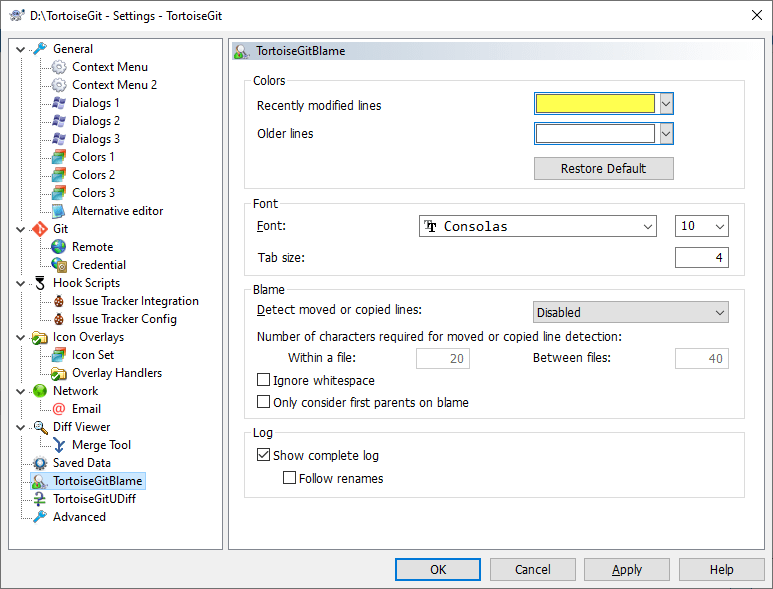
Task: Click the Colors 2 palette icon
Action: tap(59, 175)
